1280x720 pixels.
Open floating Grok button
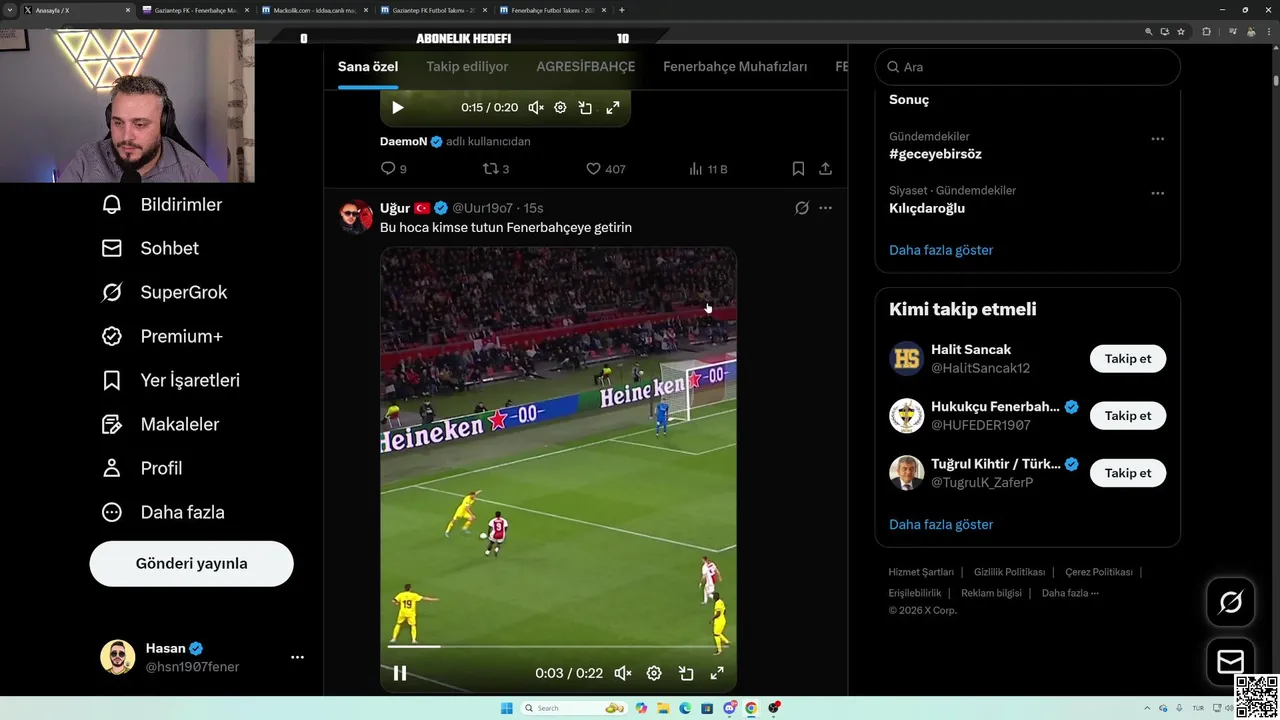click(x=1231, y=602)
